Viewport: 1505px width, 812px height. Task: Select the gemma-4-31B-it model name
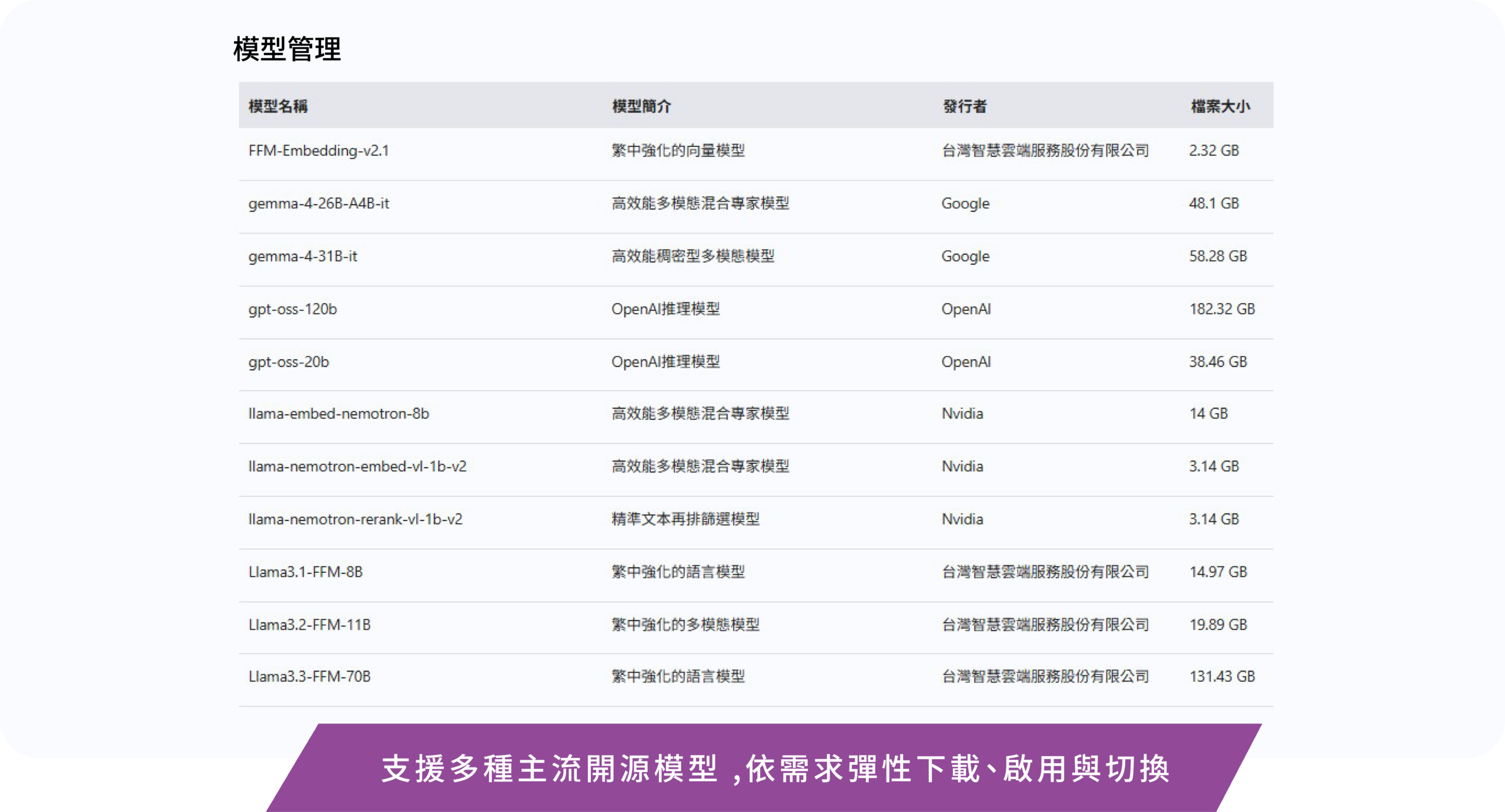pyautogui.click(x=303, y=257)
